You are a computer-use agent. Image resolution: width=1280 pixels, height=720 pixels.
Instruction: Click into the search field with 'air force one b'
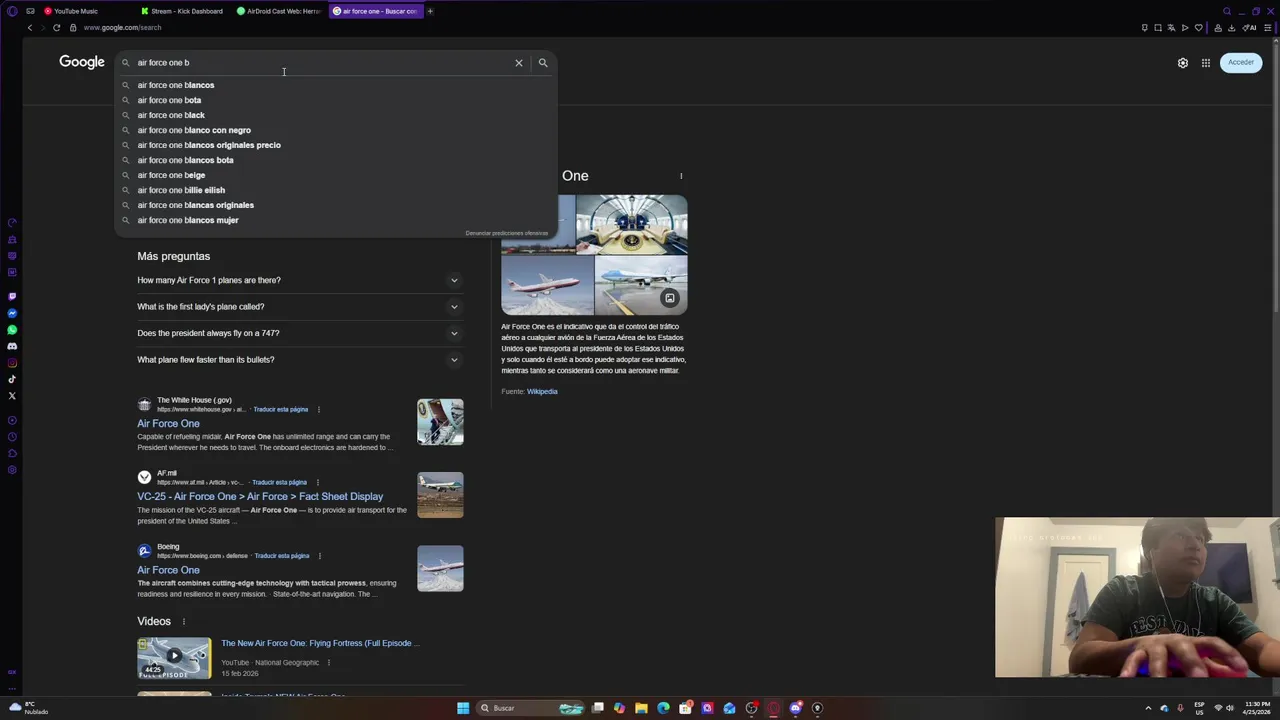point(320,63)
